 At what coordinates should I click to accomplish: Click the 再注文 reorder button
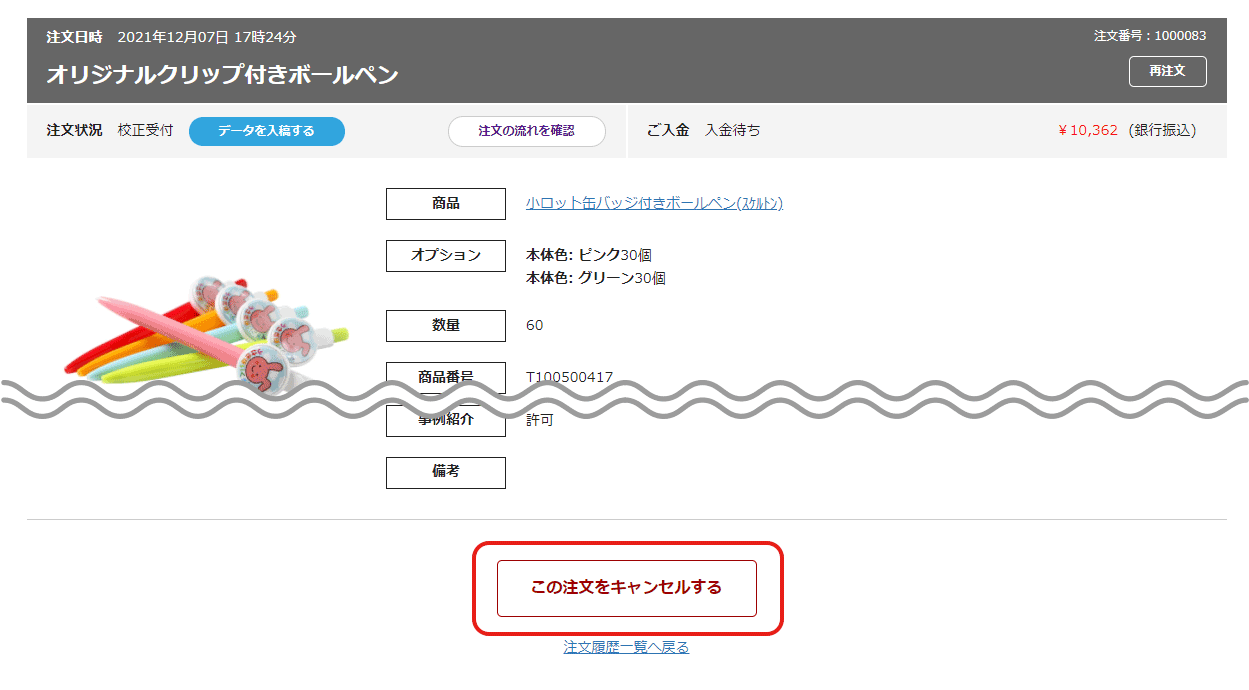pos(1166,71)
